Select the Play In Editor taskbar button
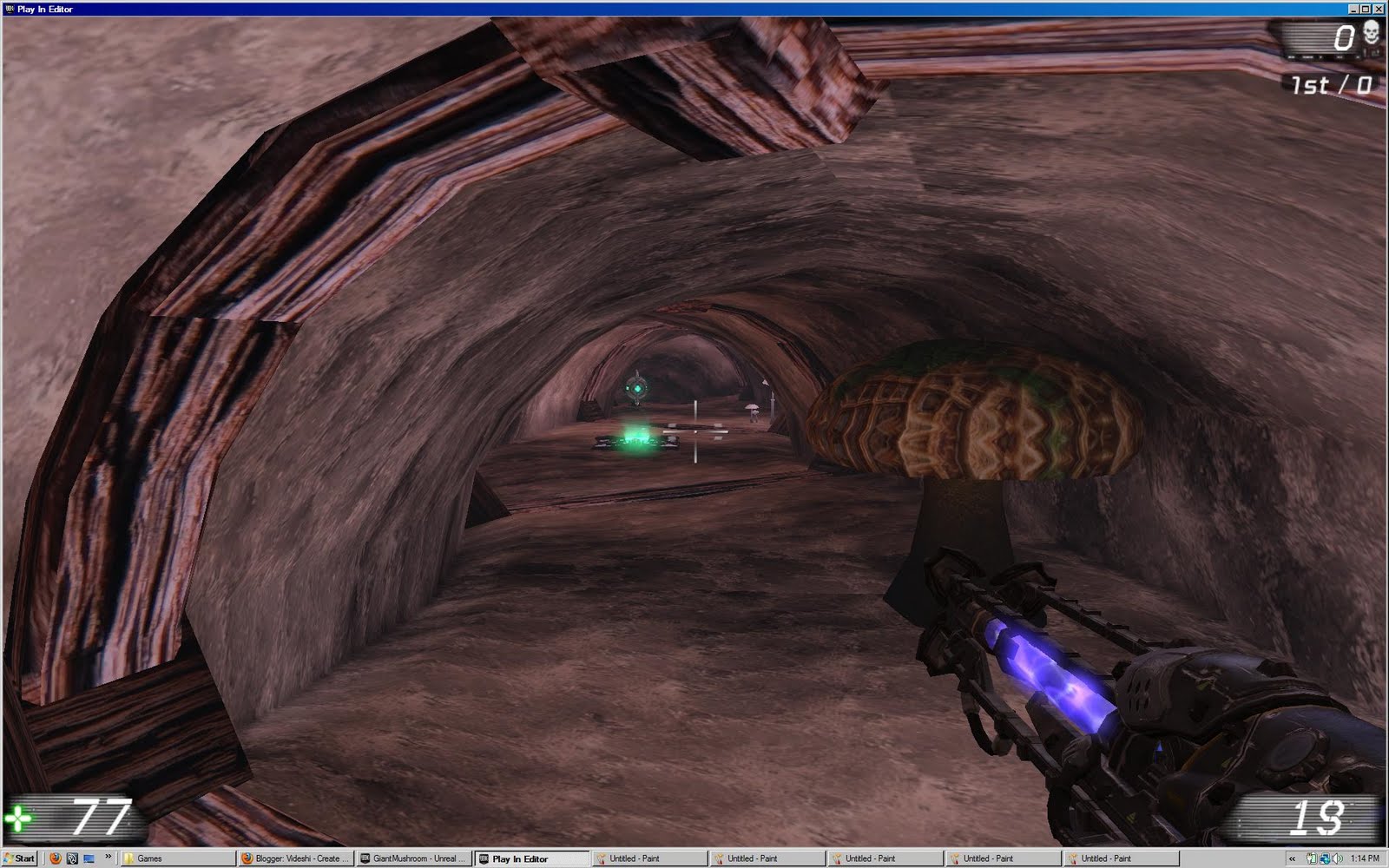Image resolution: width=1389 pixels, height=868 pixels. coord(531,858)
